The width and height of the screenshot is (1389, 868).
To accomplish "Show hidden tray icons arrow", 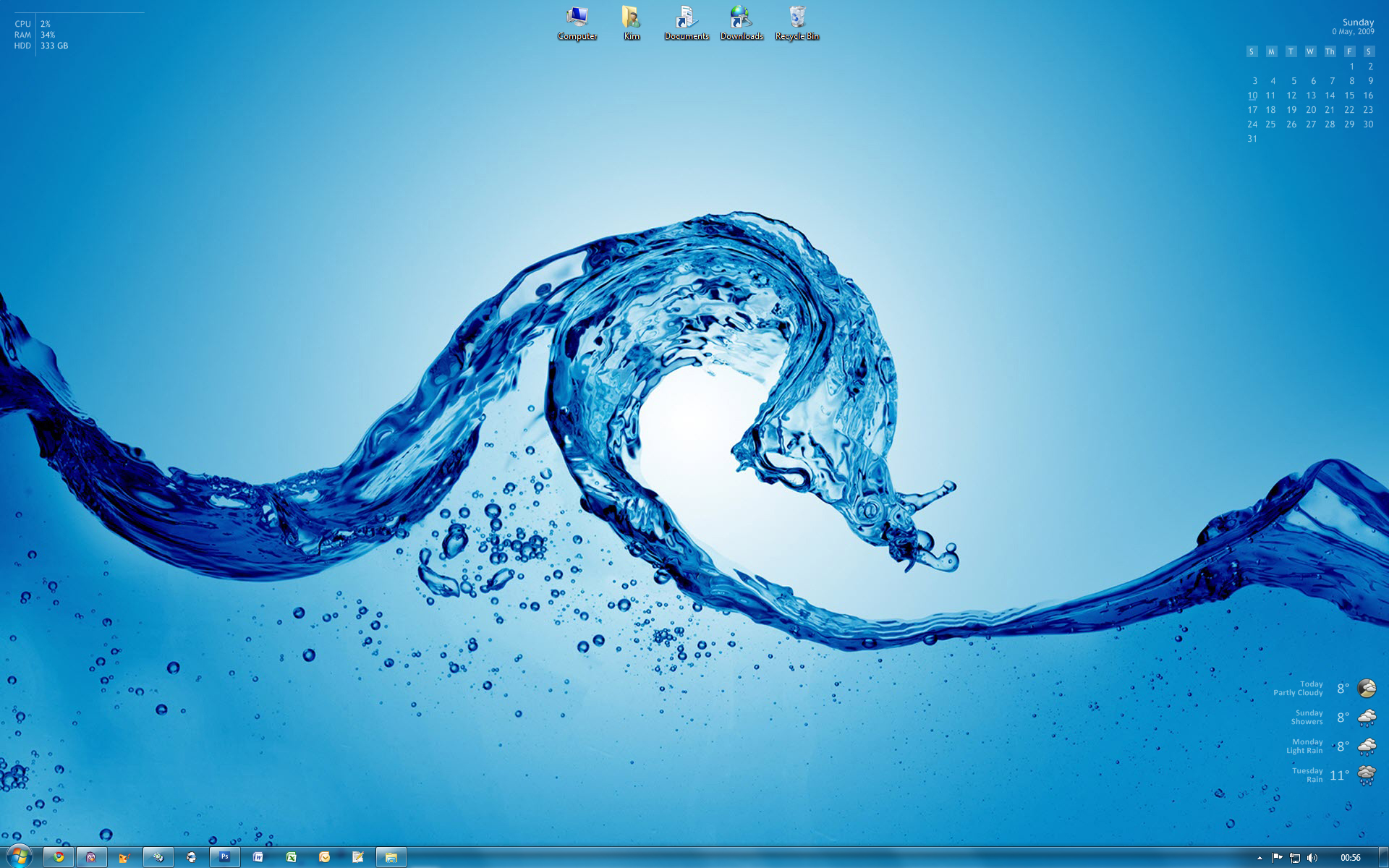I will click(x=1260, y=858).
